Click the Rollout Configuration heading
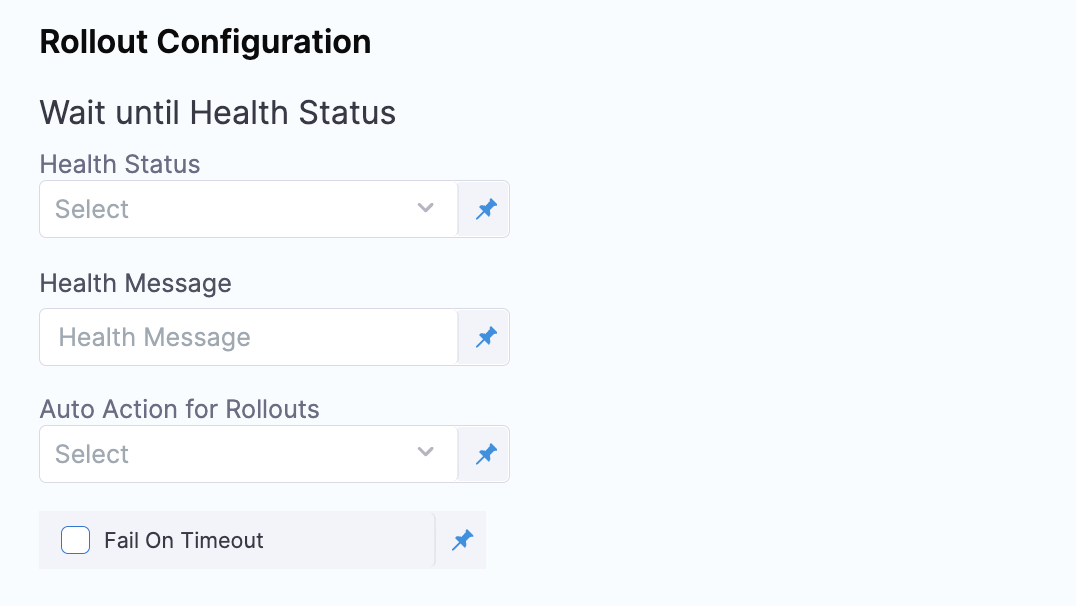Viewport: 1076px width, 606px height. click(x=205, y=42)
